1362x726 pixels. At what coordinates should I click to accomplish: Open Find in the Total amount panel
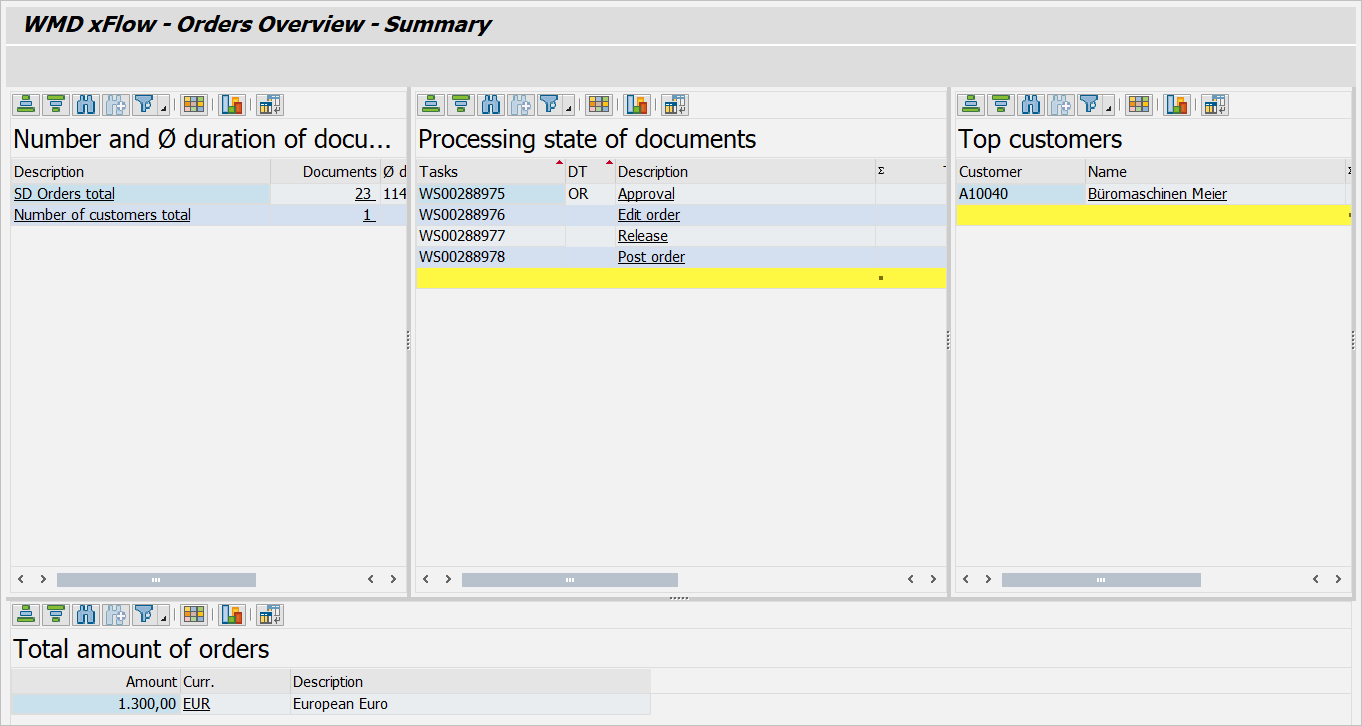coord(86,614)
